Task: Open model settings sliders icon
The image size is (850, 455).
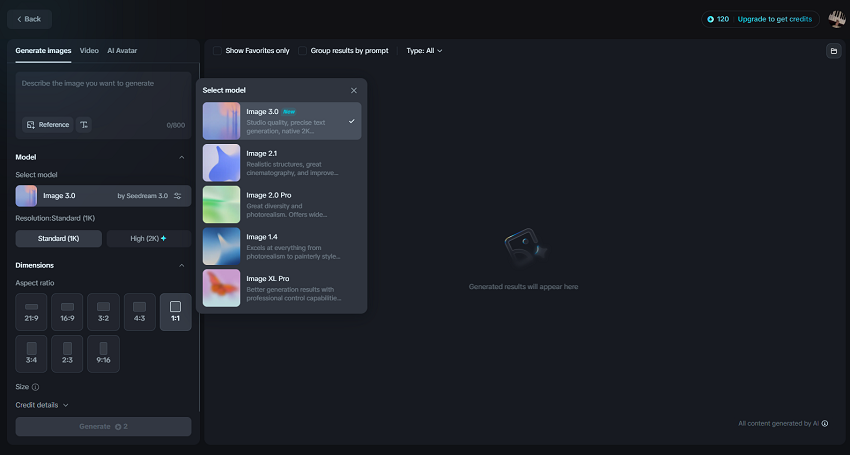Action: pyautogui.click(x=178, y=196)
